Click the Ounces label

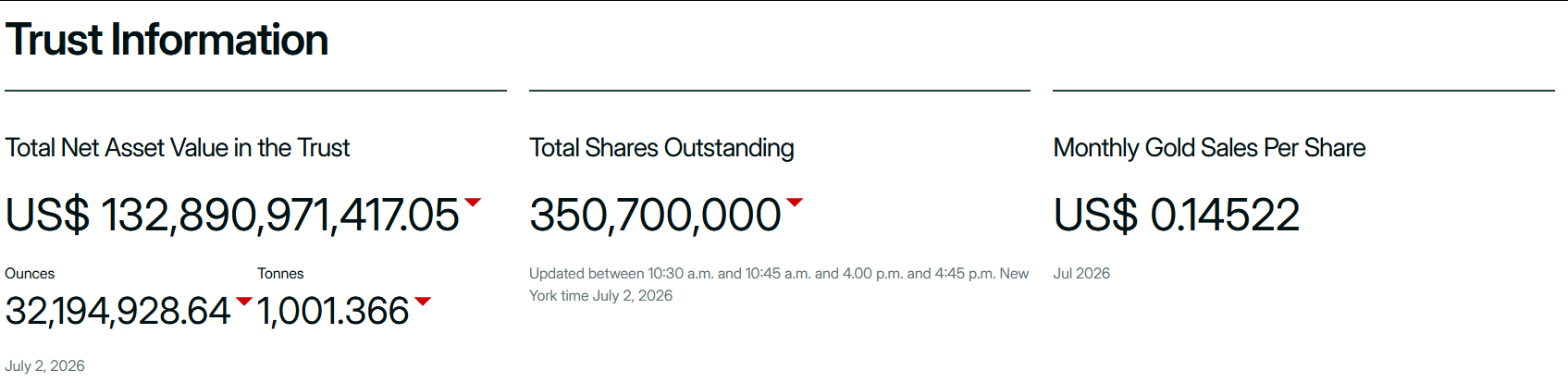pyautogui.click(x=30, y=274)
